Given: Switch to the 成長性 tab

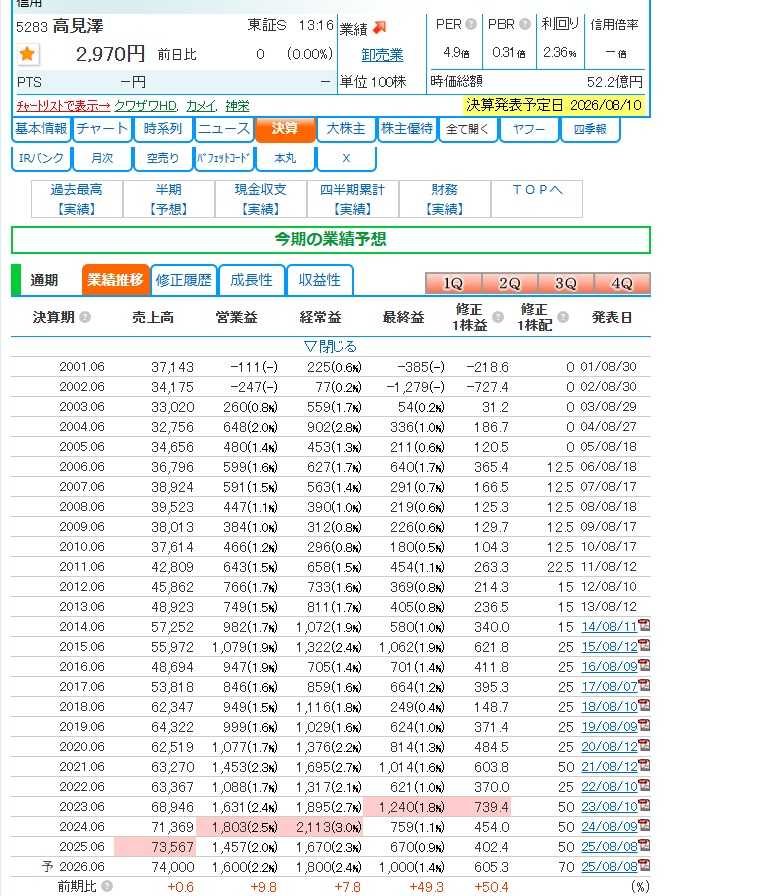Looking at the screenshot, I should pyautogui.click(x=251, y=280).
